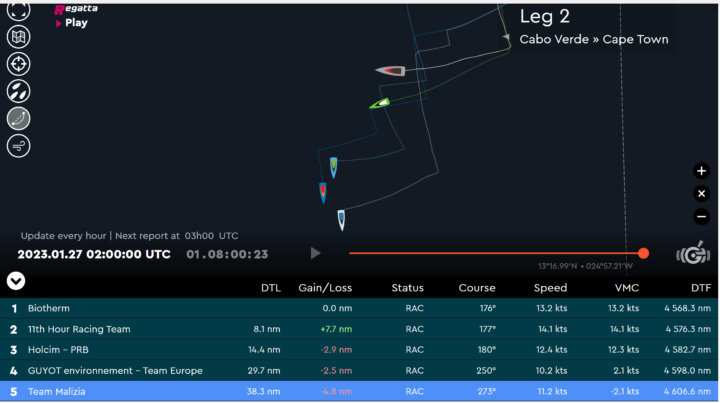
Task: Click the grey and red boat on map
Action: (391, 71)
